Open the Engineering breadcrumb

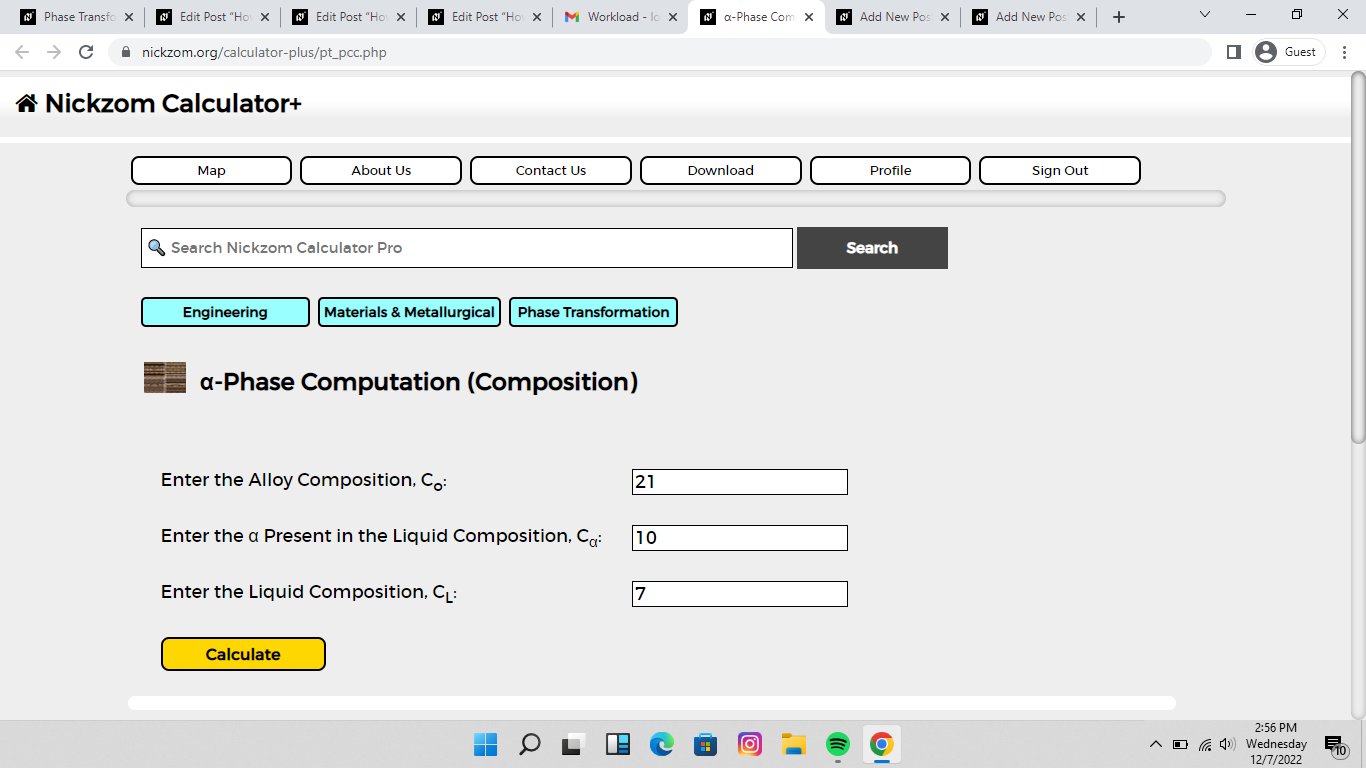[x=225, y=312]
